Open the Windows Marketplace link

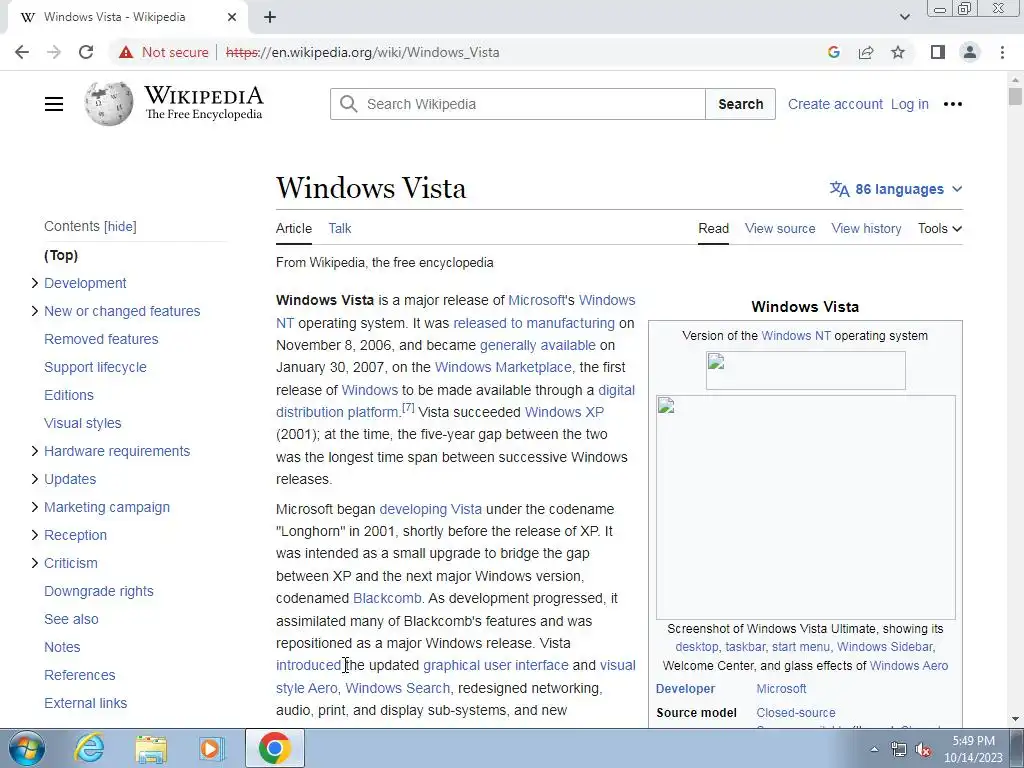tap(503, 367)
